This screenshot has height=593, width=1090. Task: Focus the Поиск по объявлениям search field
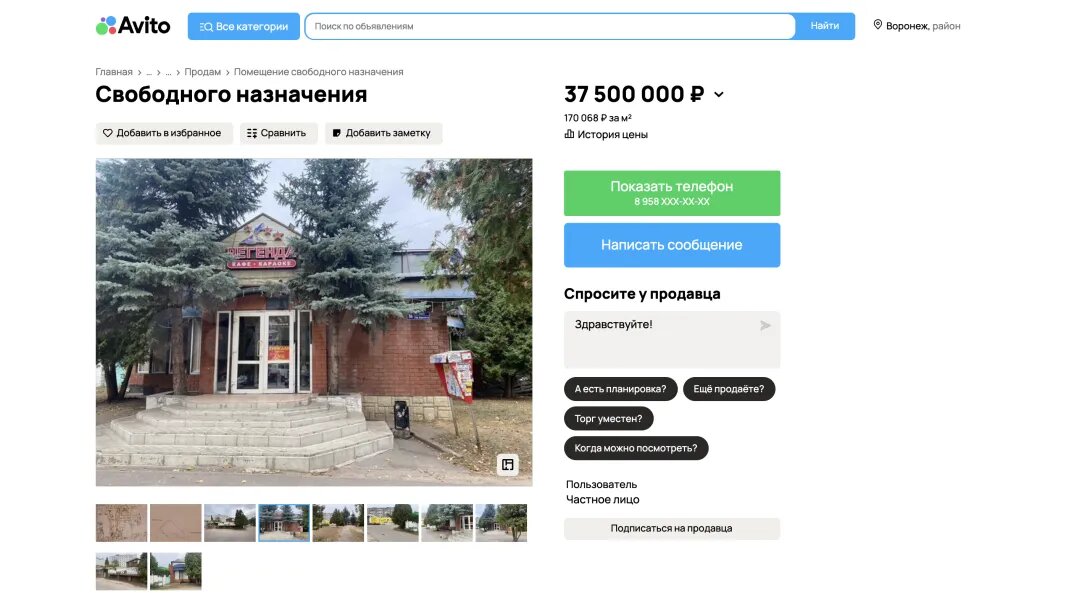click(550, 26)
